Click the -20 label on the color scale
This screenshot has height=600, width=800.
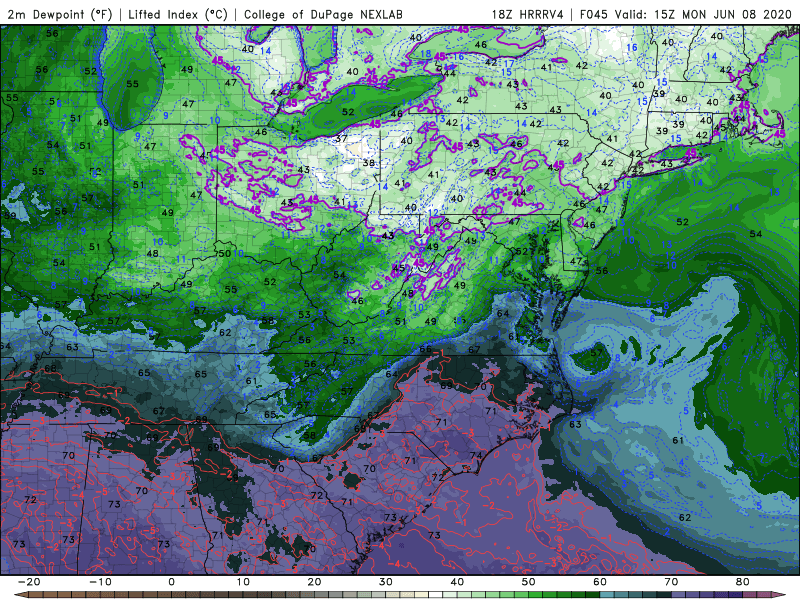pos(29,582)
